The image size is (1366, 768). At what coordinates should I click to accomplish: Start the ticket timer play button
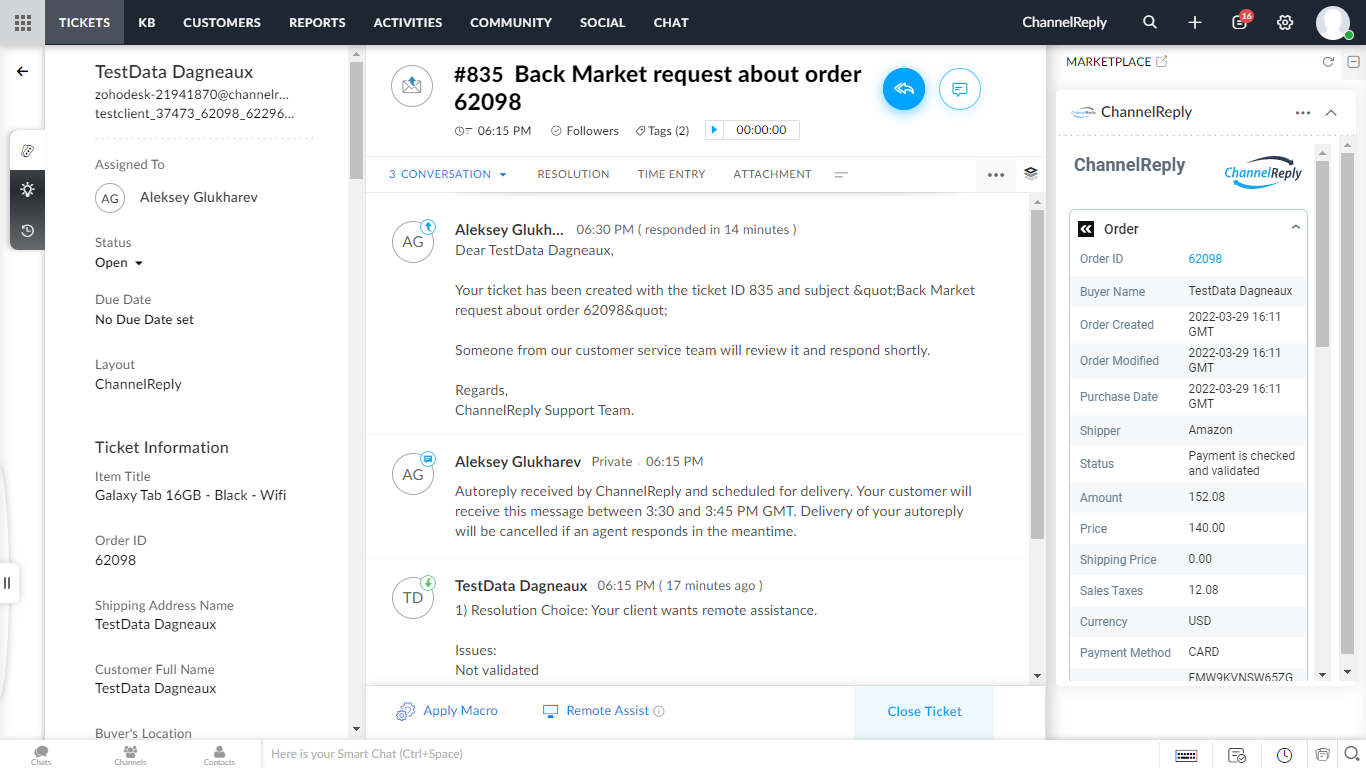tap(714, 130)
